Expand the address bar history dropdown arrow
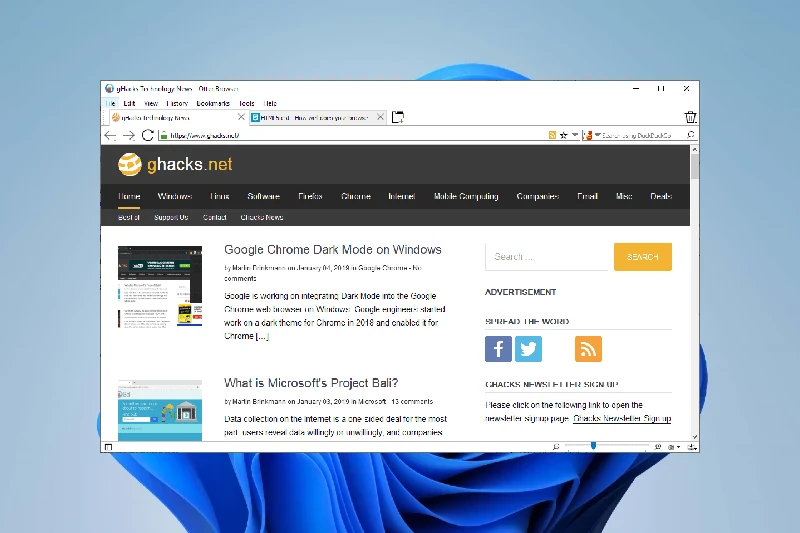 575,135
